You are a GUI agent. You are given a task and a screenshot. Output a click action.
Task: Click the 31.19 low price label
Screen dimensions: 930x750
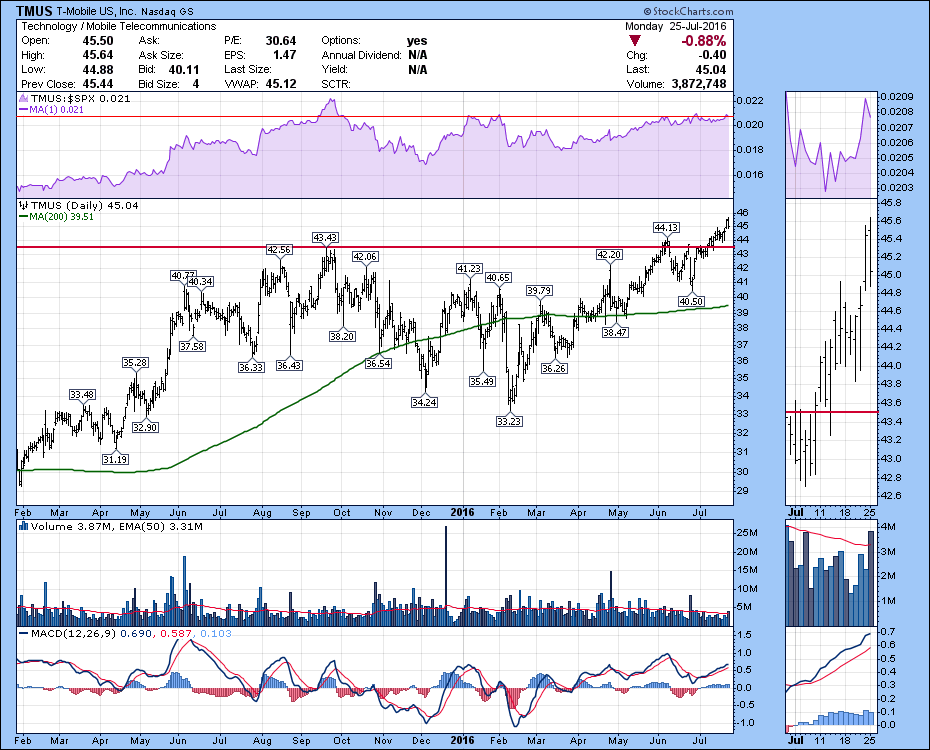click(x=115, y=459)
